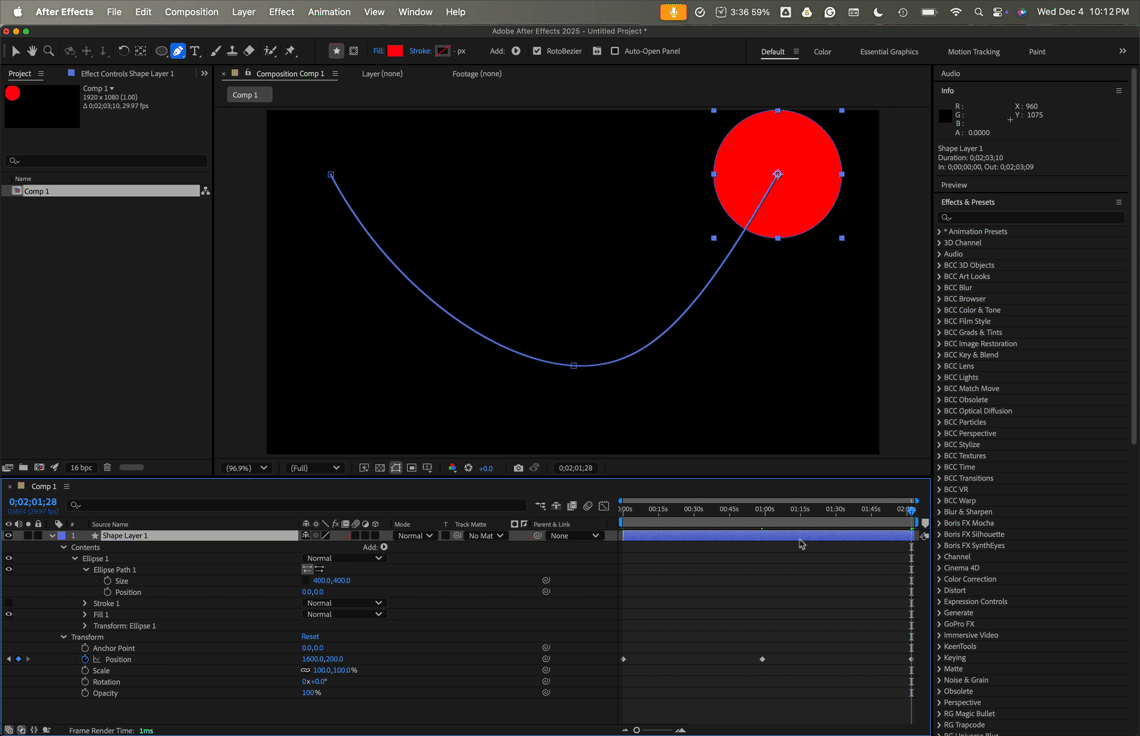Select the Eraser tool
Screen dimensions: 1140x736
point(249,51)
